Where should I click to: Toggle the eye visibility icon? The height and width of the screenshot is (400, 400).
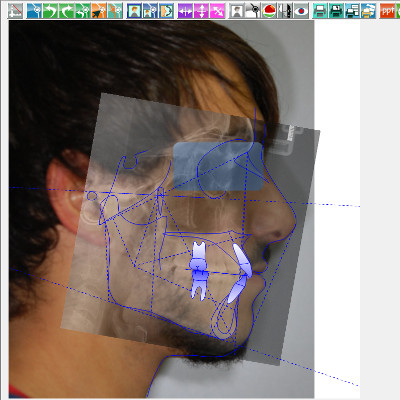(301, 11)
